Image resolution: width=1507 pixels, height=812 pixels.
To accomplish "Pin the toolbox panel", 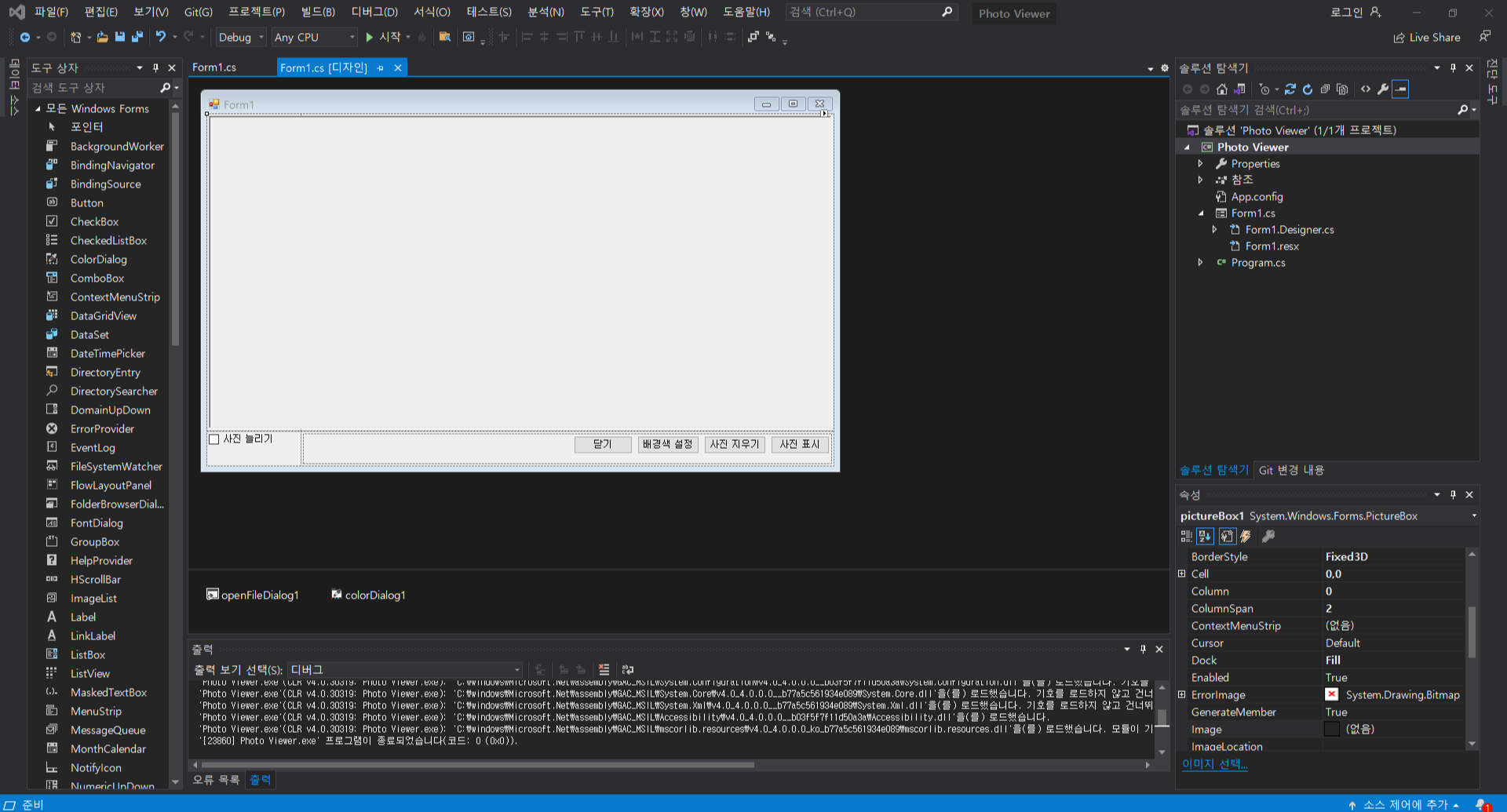I will (155, 68).
